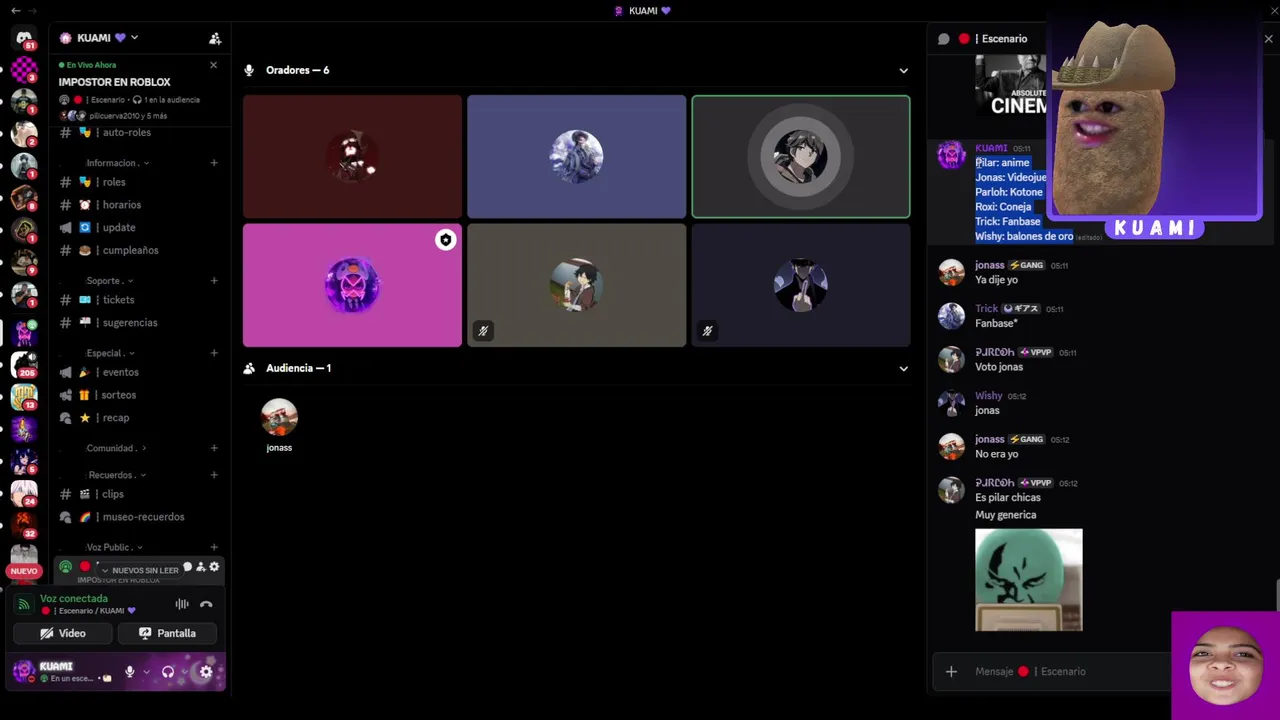Add channel to Informacion category with plus
This screenshot has width=1280, height=720.
tap(214, 163)
